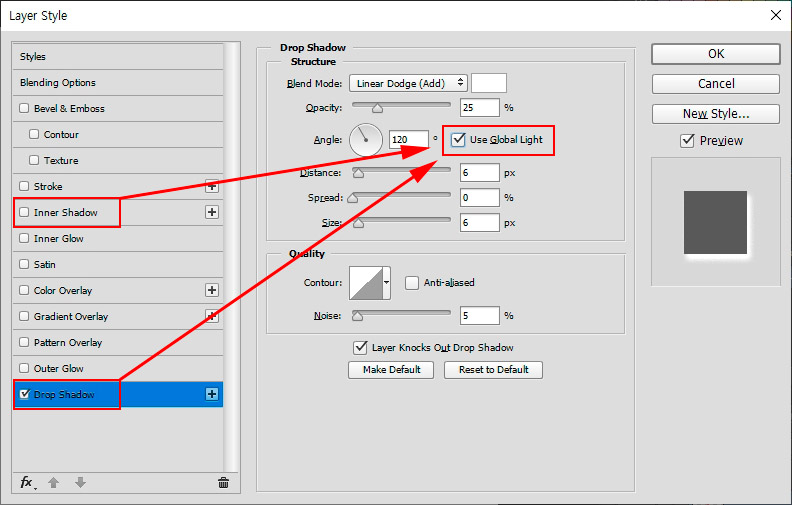Add another Stroke with plus icon
Viewport: 792px width, 505px height.
click(212, 186)
